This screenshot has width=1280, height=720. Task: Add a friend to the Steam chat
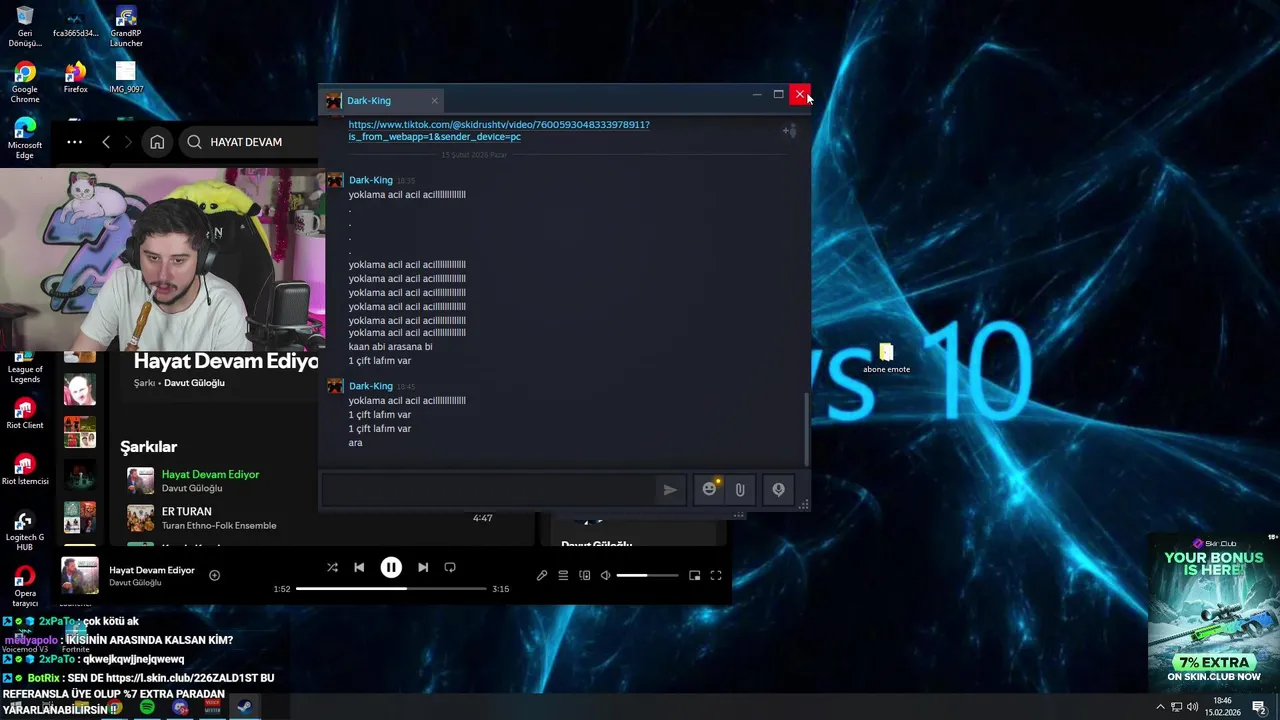[789, 131]
